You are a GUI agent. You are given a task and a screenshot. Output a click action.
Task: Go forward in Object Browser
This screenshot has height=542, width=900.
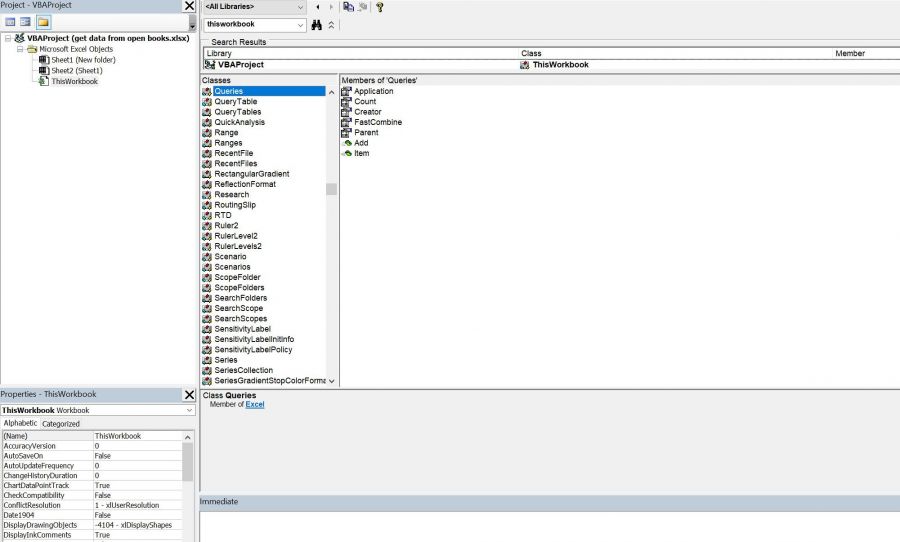[x=331, y=7]
